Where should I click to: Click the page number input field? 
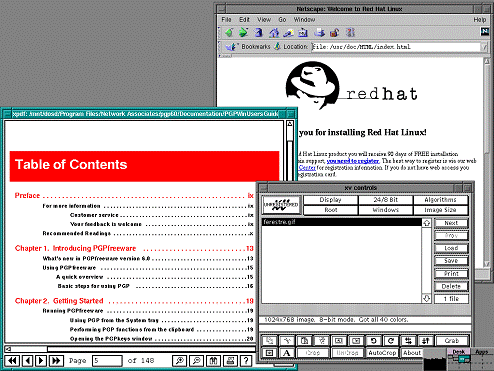click(107, 360)
